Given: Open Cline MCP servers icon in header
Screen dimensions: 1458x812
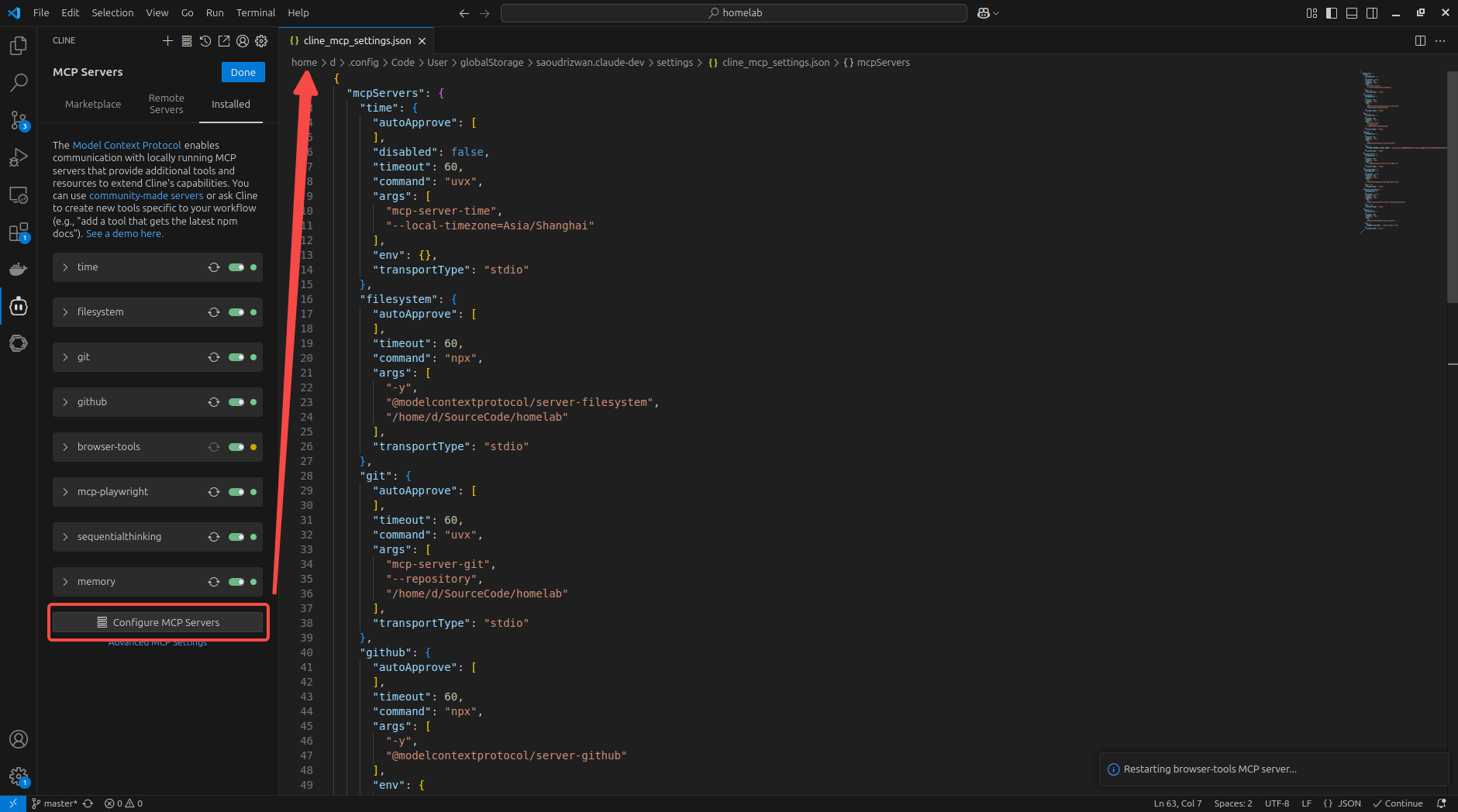Looking at the screenshot, I should 187,40.
